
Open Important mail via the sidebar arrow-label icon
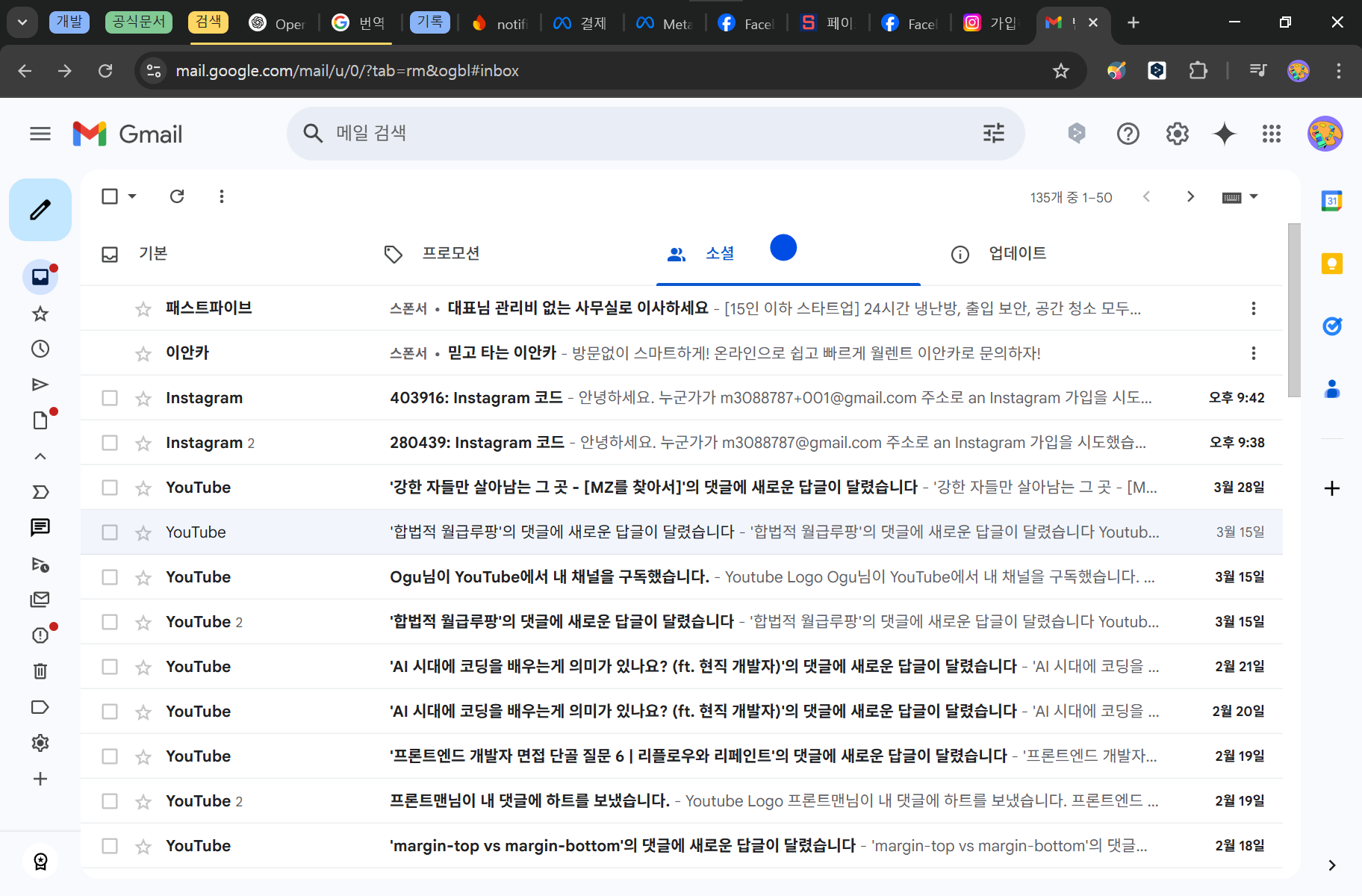click(x=40, y=492)
